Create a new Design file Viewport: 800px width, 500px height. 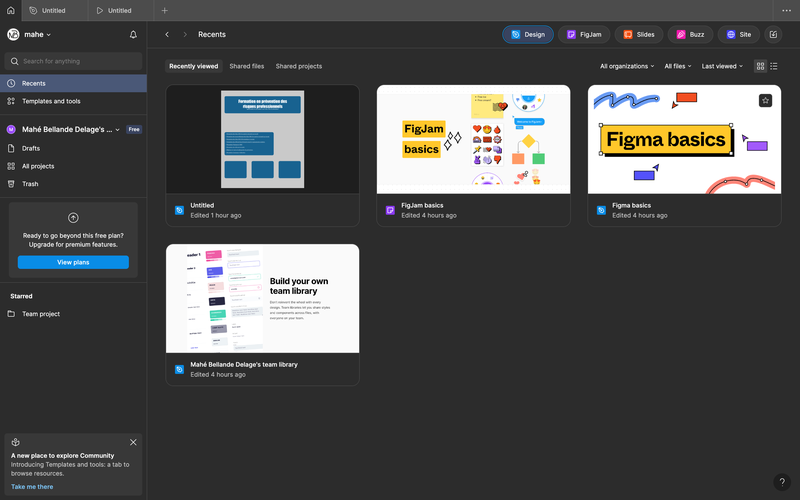(x=528, y=35)
